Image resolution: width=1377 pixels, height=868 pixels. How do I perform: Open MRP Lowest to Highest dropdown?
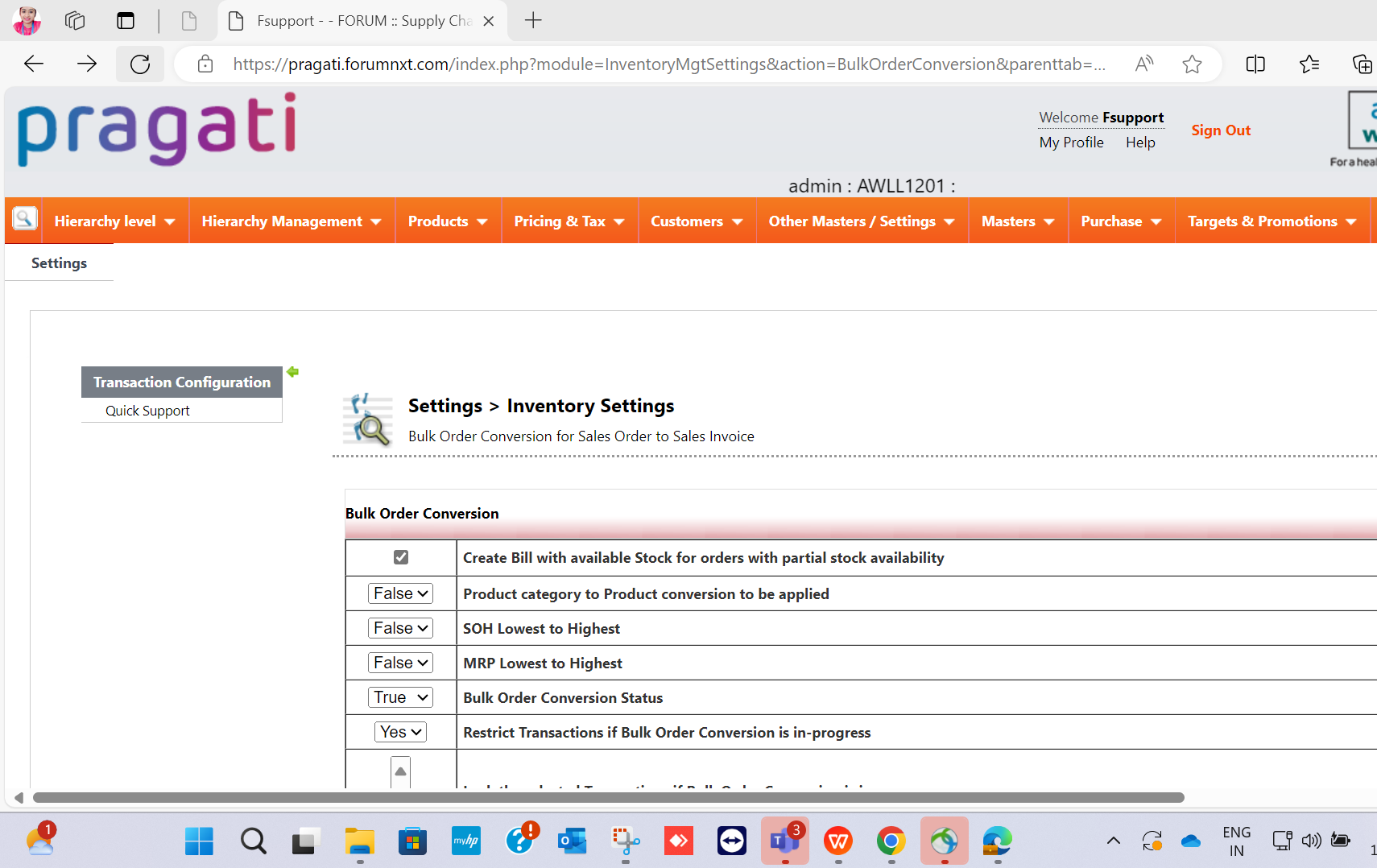(x=401, y=663)
